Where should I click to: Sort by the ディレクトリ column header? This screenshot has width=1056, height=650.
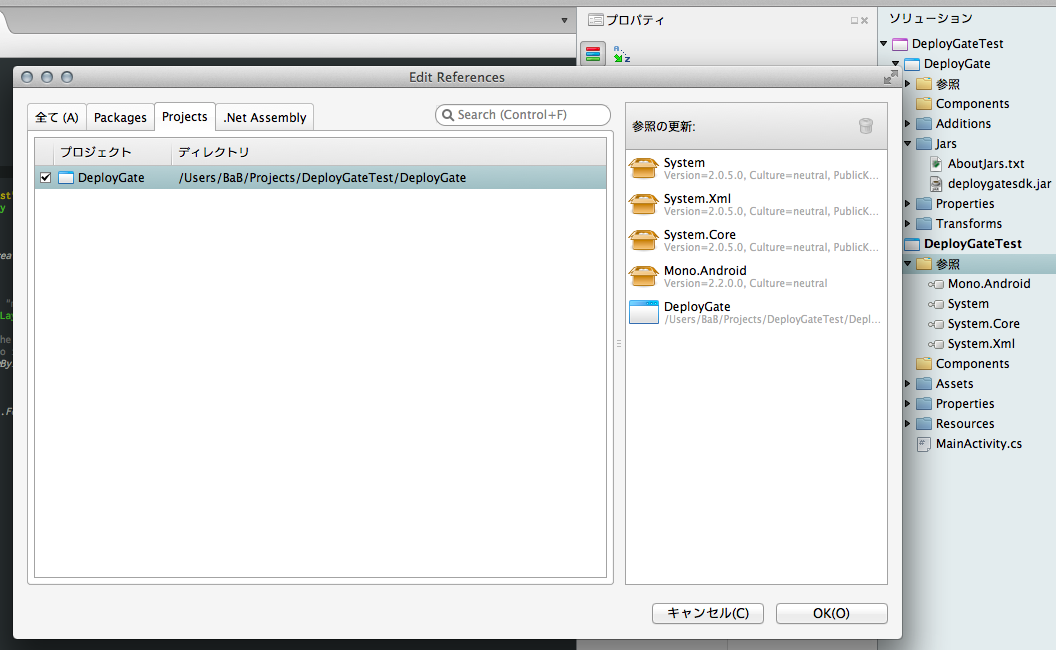point(389,152)
